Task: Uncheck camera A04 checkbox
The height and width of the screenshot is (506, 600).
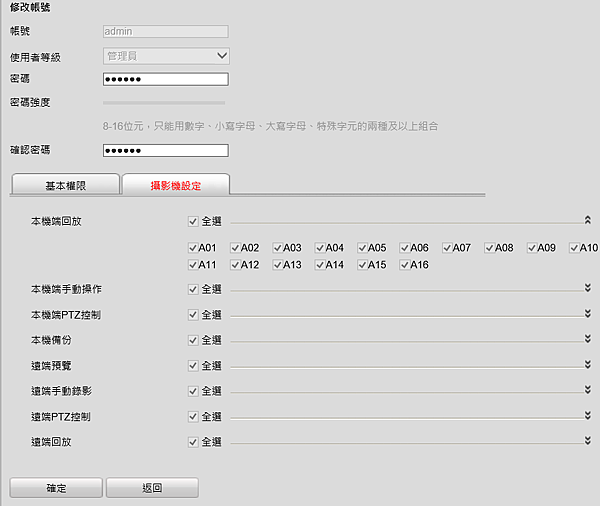Action: 320,248
